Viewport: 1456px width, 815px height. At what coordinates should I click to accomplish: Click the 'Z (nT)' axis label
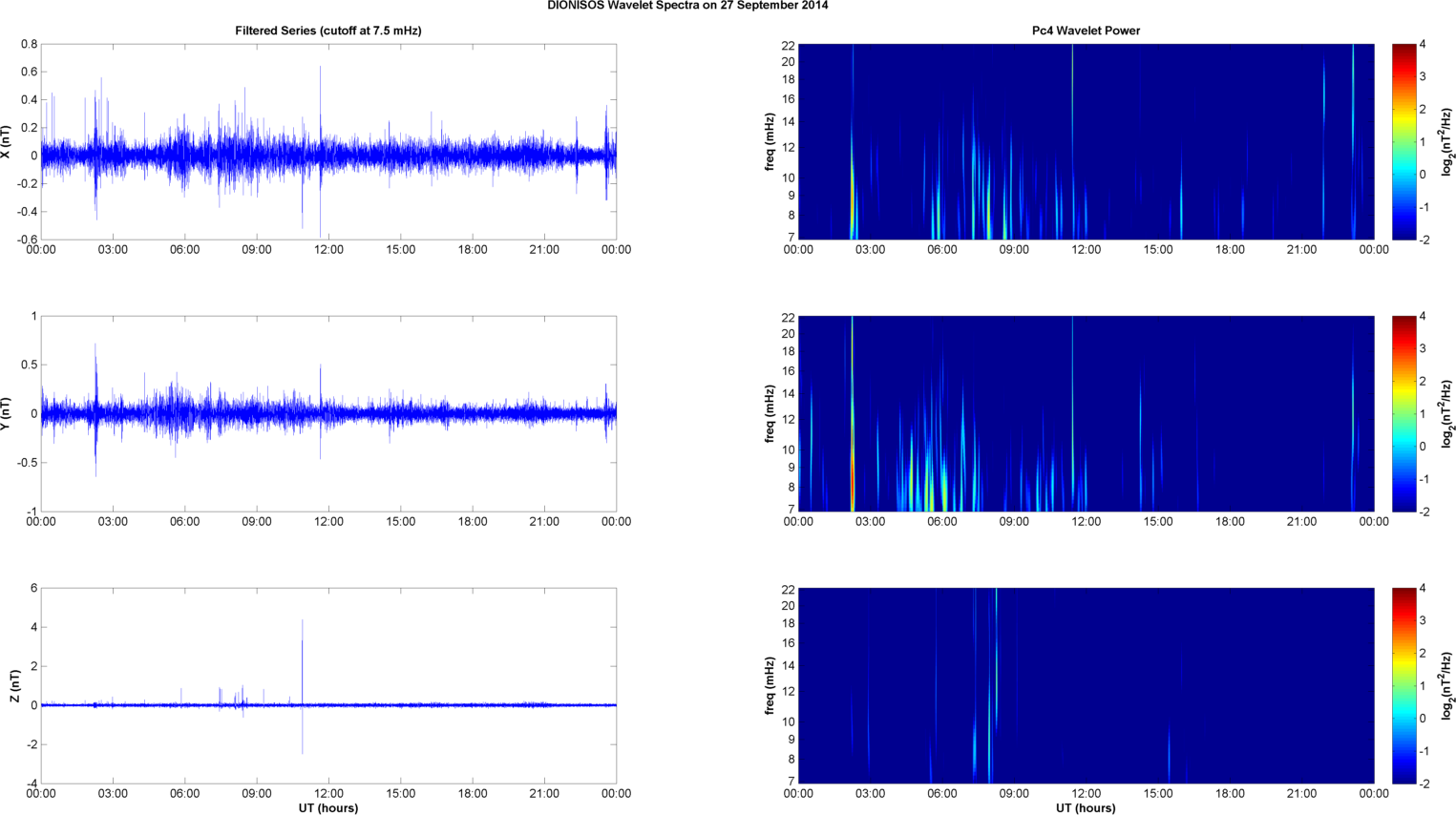(14, 685)
